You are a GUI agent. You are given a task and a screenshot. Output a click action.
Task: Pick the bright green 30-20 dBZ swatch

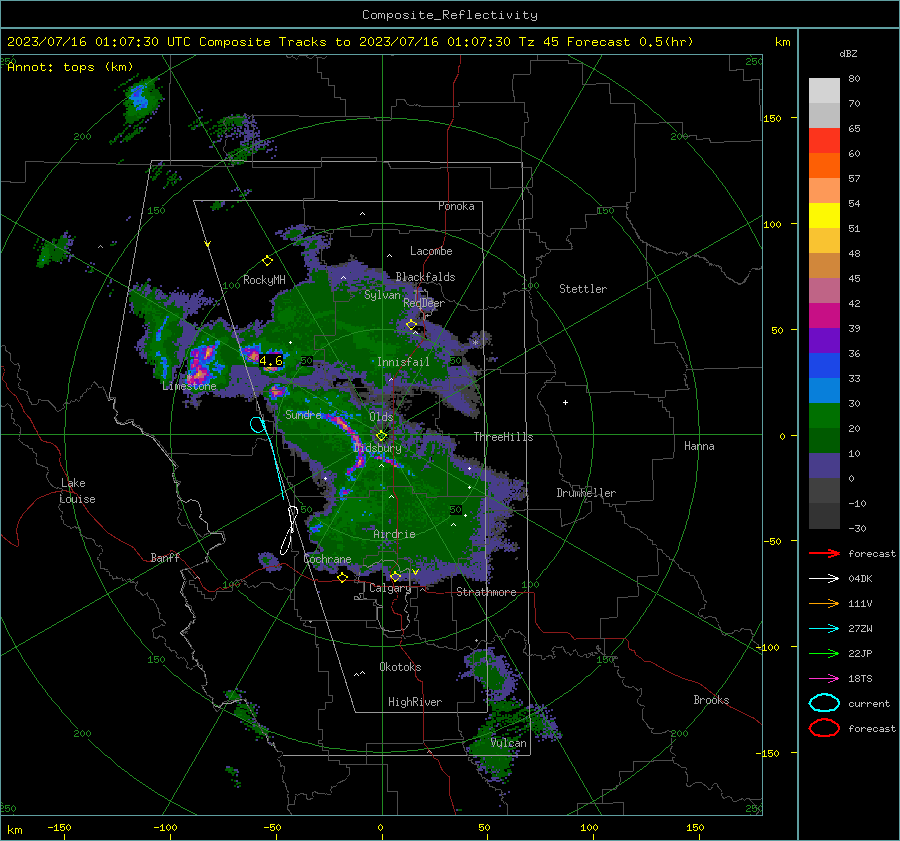click(824, 416)
